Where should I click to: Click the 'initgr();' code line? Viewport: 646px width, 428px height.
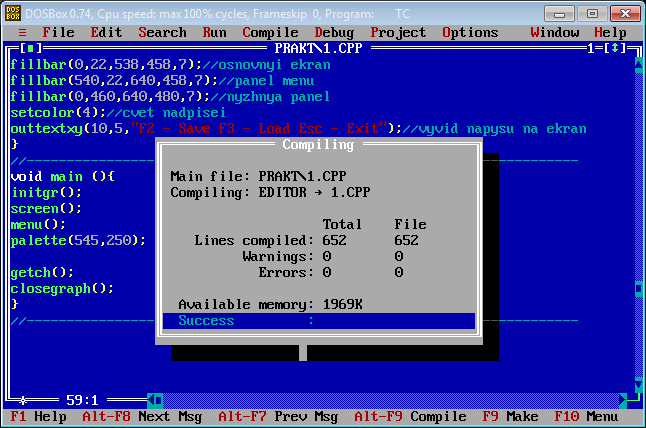46,192
